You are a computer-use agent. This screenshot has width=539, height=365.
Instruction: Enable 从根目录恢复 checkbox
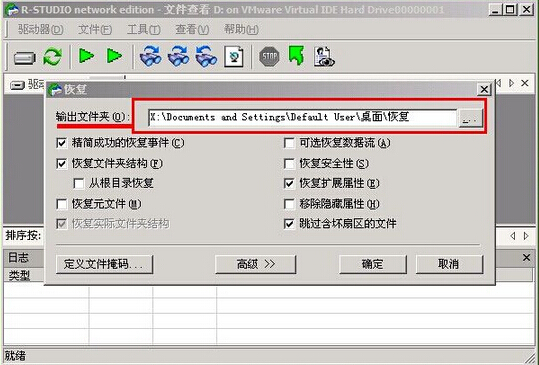pyautogui.click(x=79, y=184)
